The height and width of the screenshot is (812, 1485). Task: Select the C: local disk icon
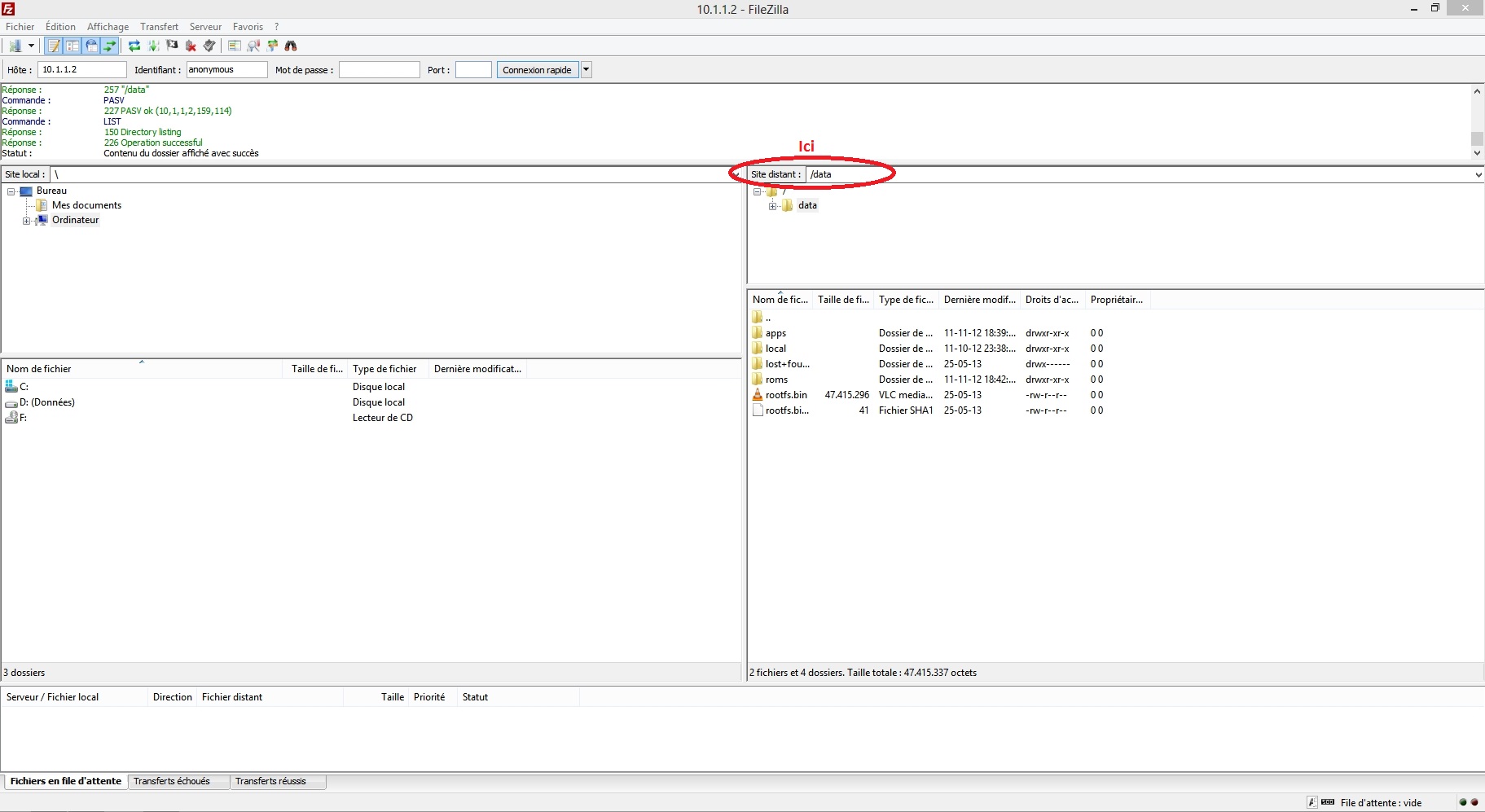tap(11, 387)
